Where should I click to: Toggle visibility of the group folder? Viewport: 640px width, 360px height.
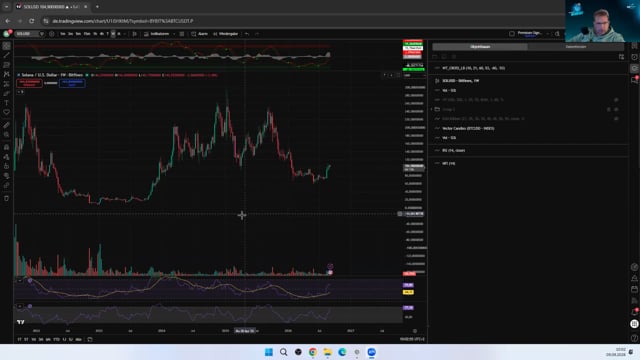click(x=616, y=109)
